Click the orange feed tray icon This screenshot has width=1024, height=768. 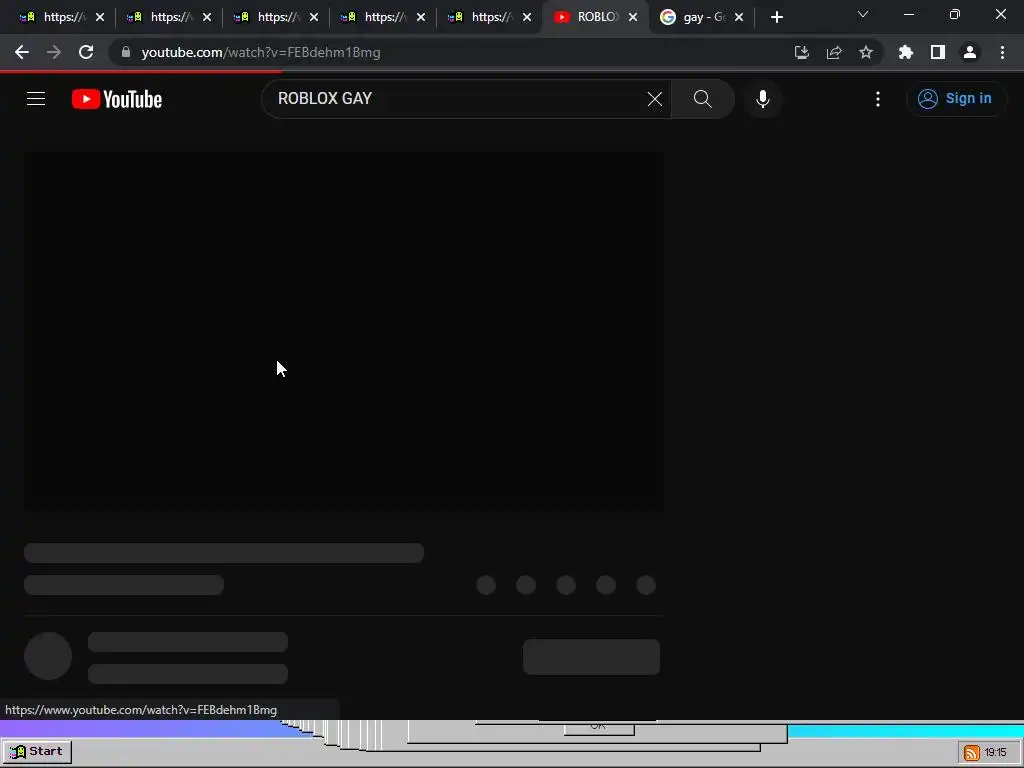pyautogui.click(x=972, y=753)
